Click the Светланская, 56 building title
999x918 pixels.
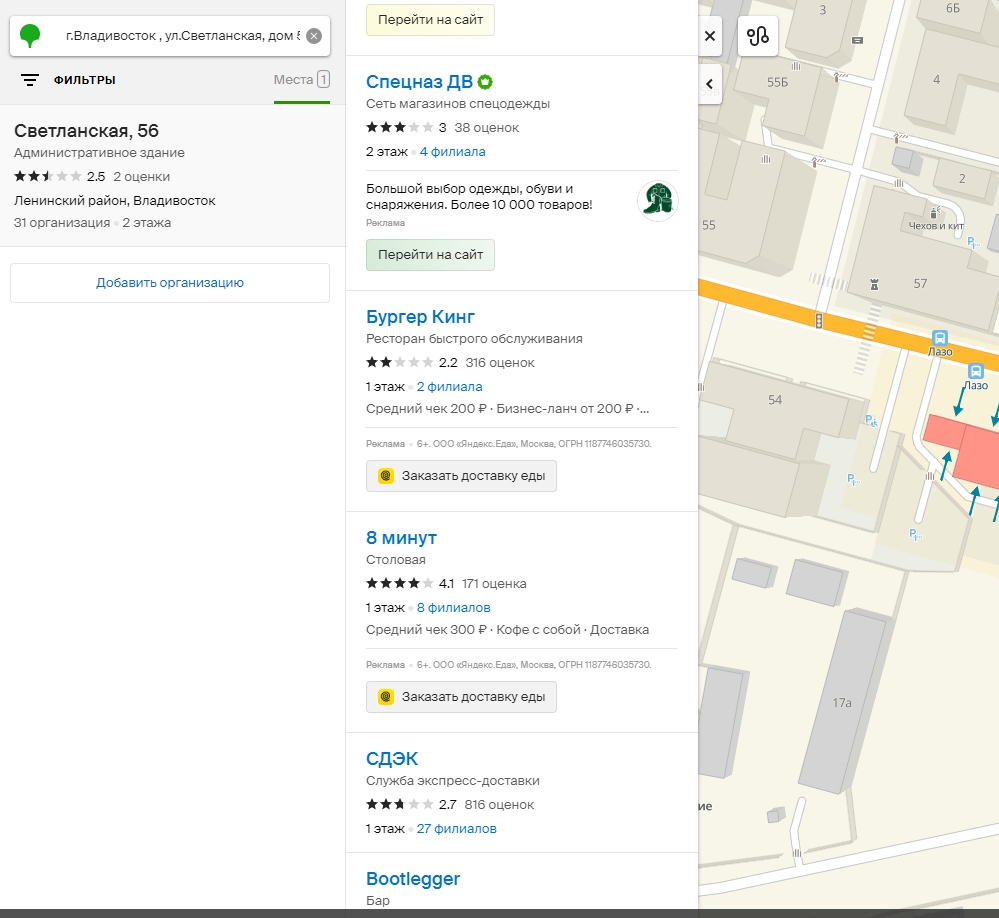[87, 131]
